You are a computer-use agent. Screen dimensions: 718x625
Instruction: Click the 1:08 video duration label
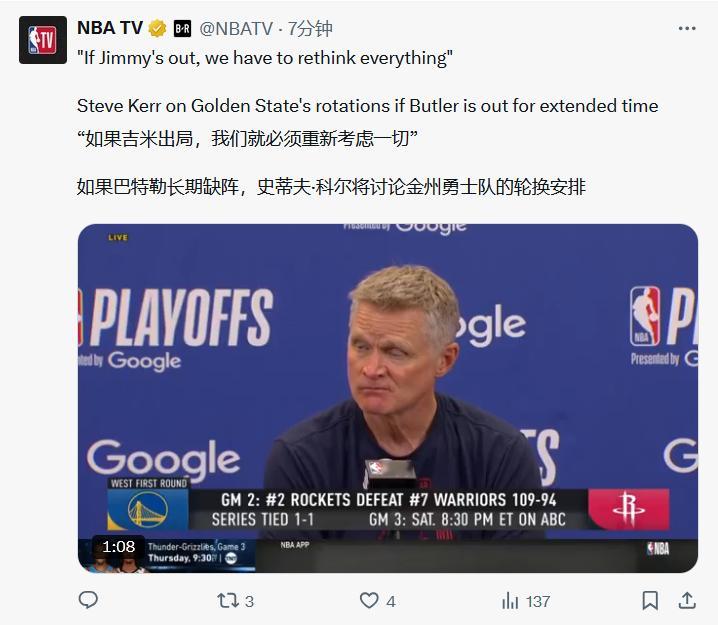tap(119, 546)
